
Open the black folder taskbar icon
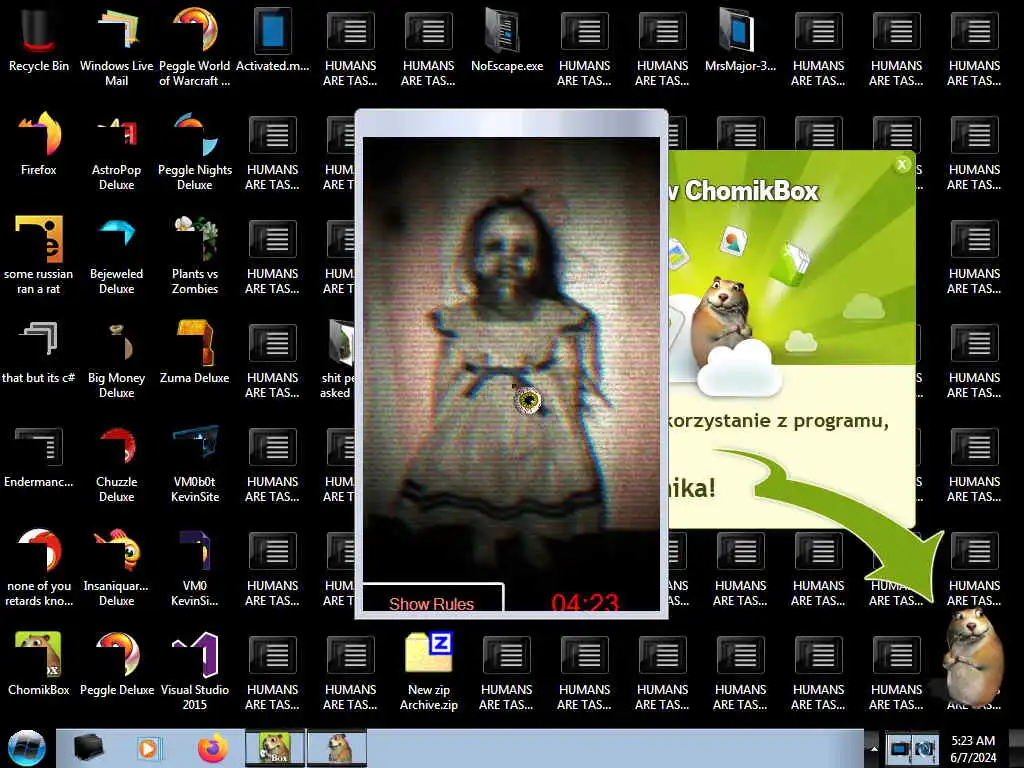(x=88, y=748)
